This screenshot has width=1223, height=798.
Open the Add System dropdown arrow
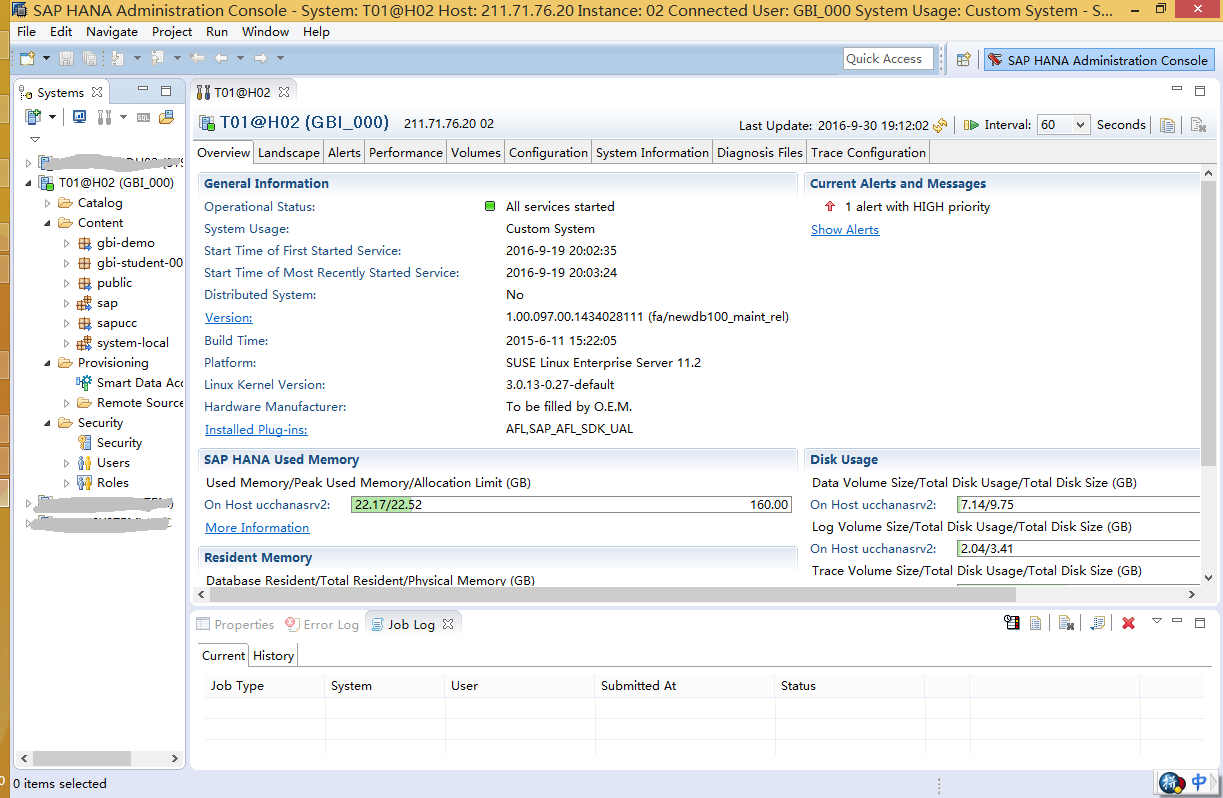click(x=52, y=117)
